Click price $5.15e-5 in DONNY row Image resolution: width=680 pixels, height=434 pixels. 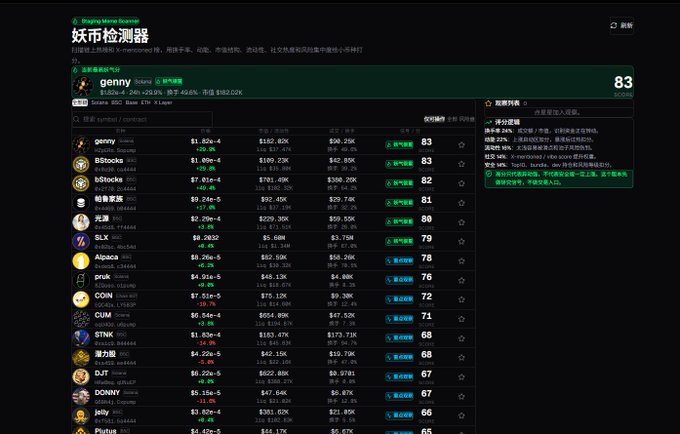point(206,393)
